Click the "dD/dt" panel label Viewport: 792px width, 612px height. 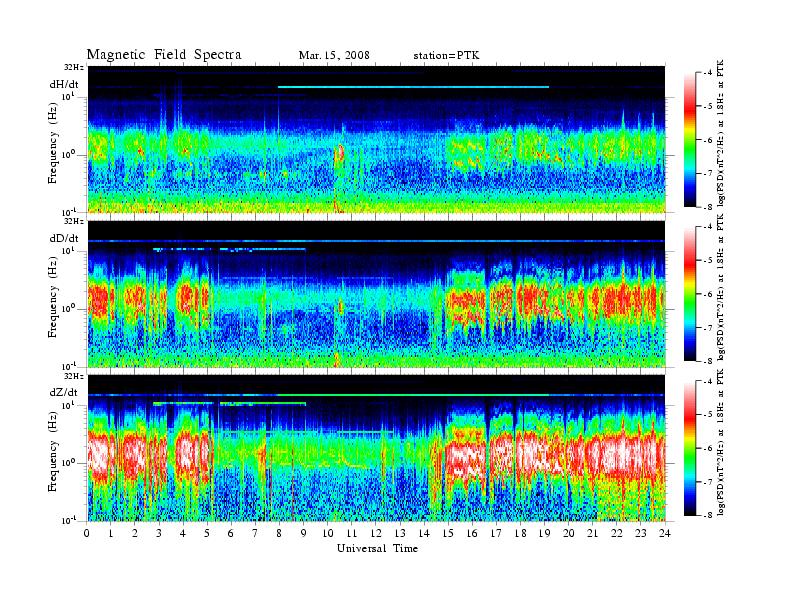pyautogui.click(x=64, y=238)
